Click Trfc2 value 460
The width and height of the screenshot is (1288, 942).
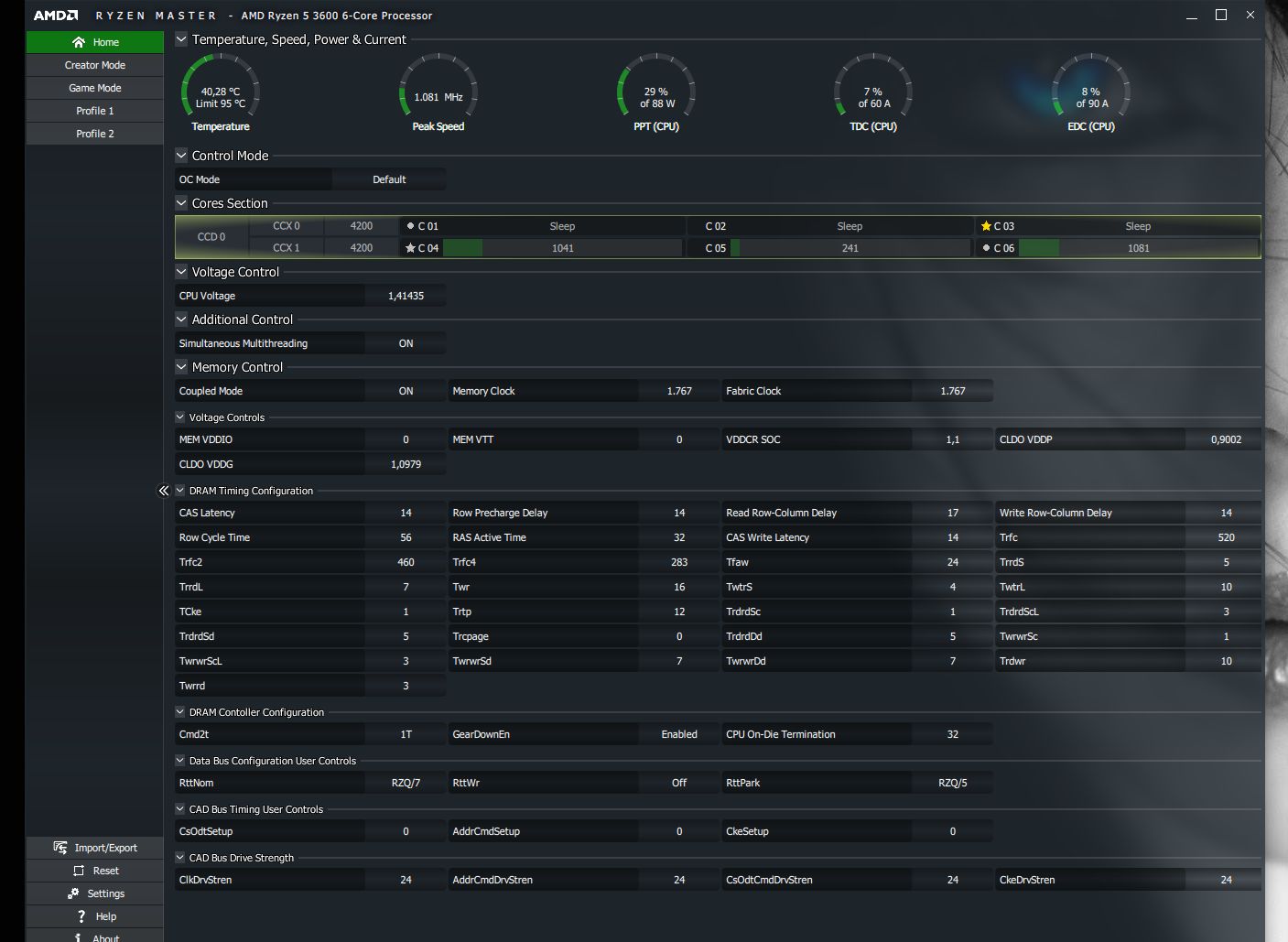pyautogui.click(x=406, y=562)
